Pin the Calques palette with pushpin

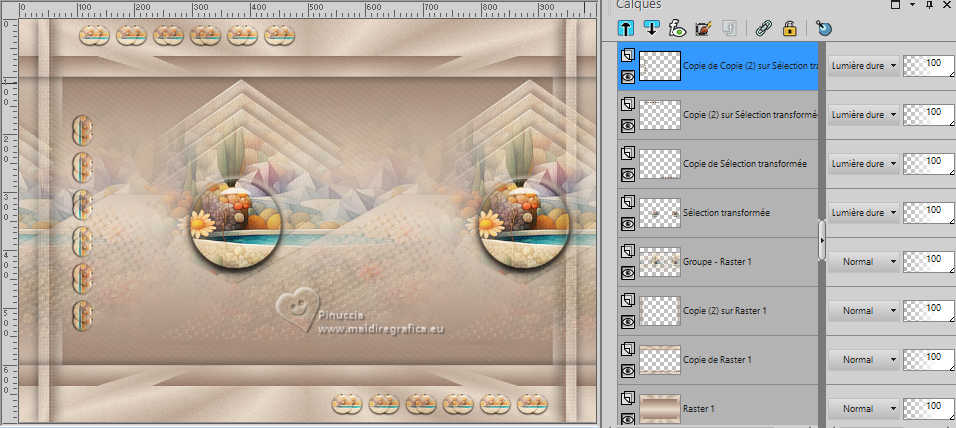click(x=930, y=5)
